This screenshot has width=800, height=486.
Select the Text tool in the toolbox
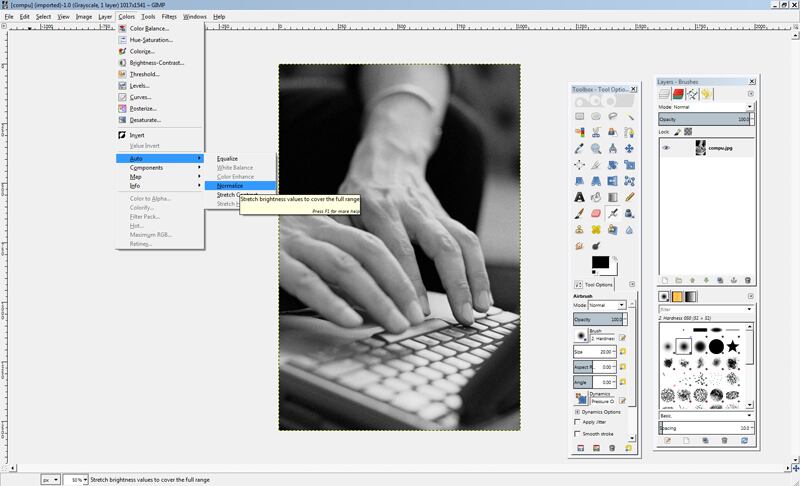[579, 197]
